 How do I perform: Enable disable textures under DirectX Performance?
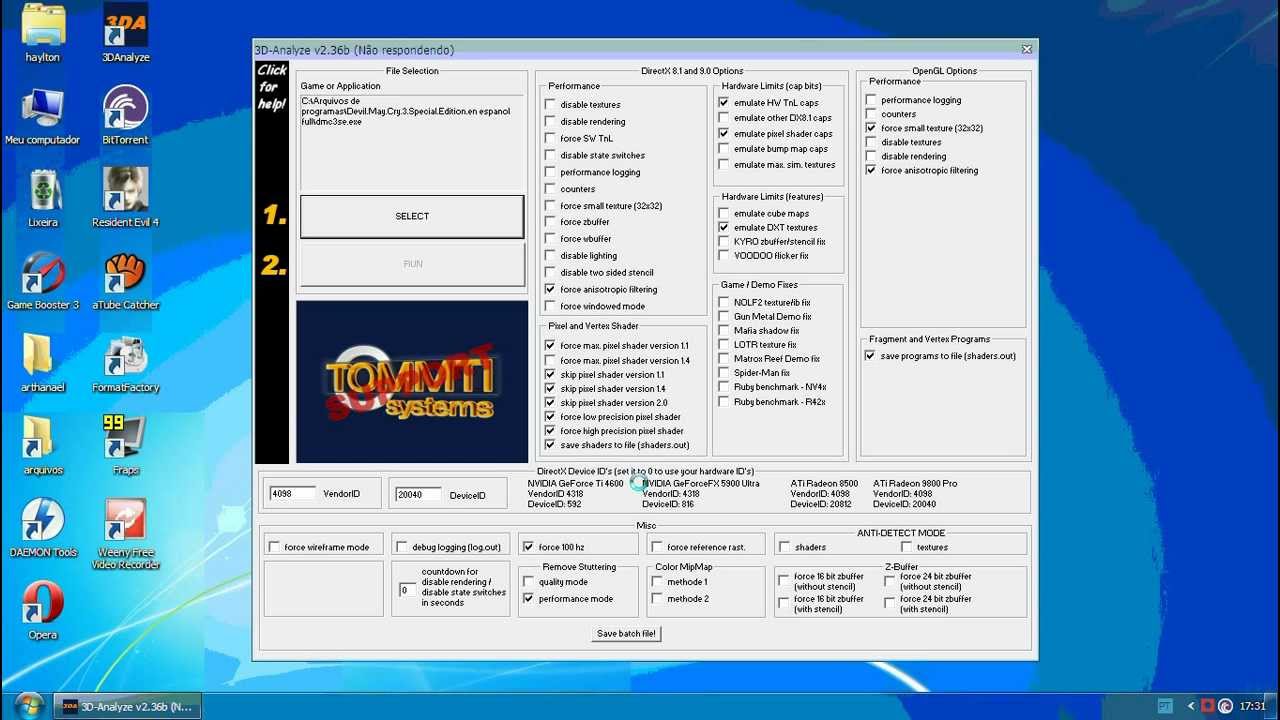pyautogui.click(x=550, y=105)
